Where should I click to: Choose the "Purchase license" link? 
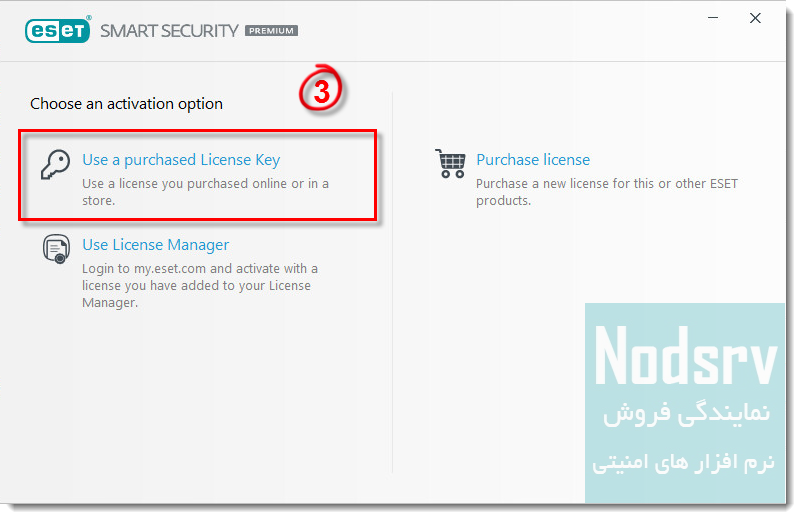533,160
